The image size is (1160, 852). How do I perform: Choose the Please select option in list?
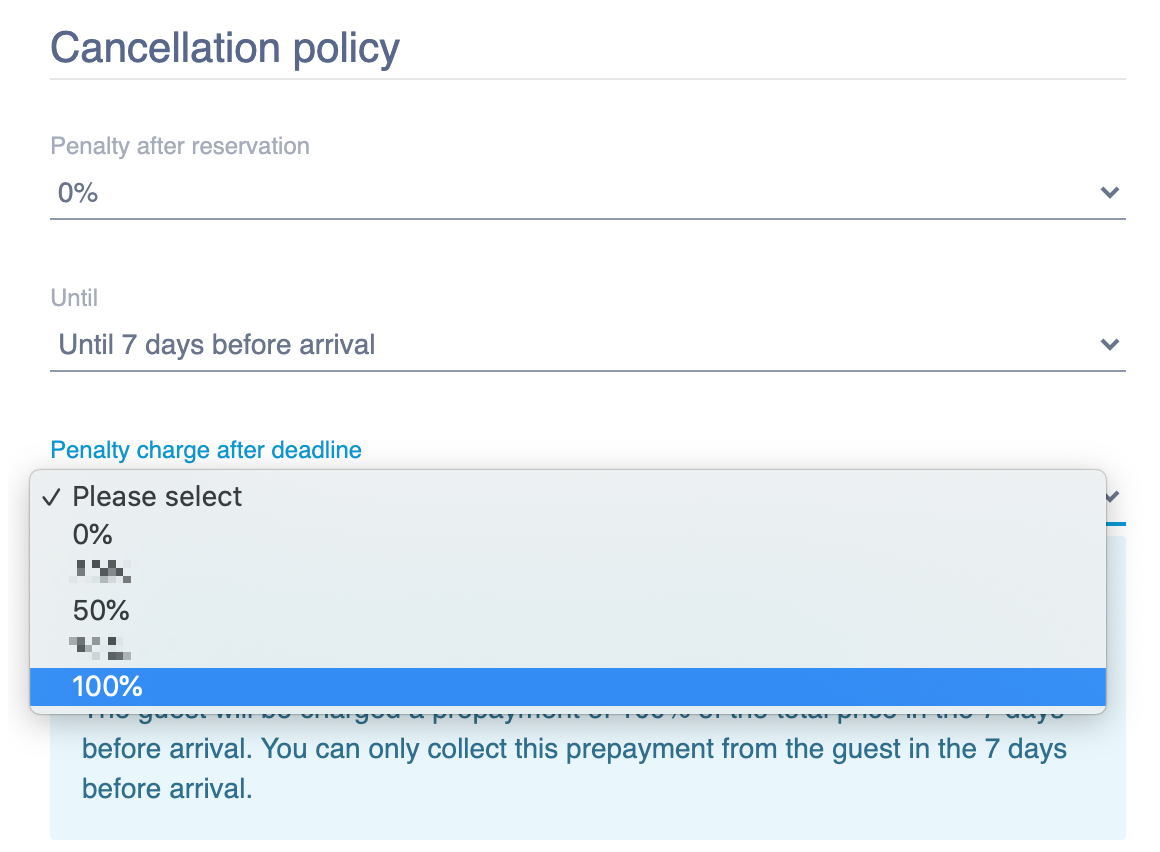(157, 497)
